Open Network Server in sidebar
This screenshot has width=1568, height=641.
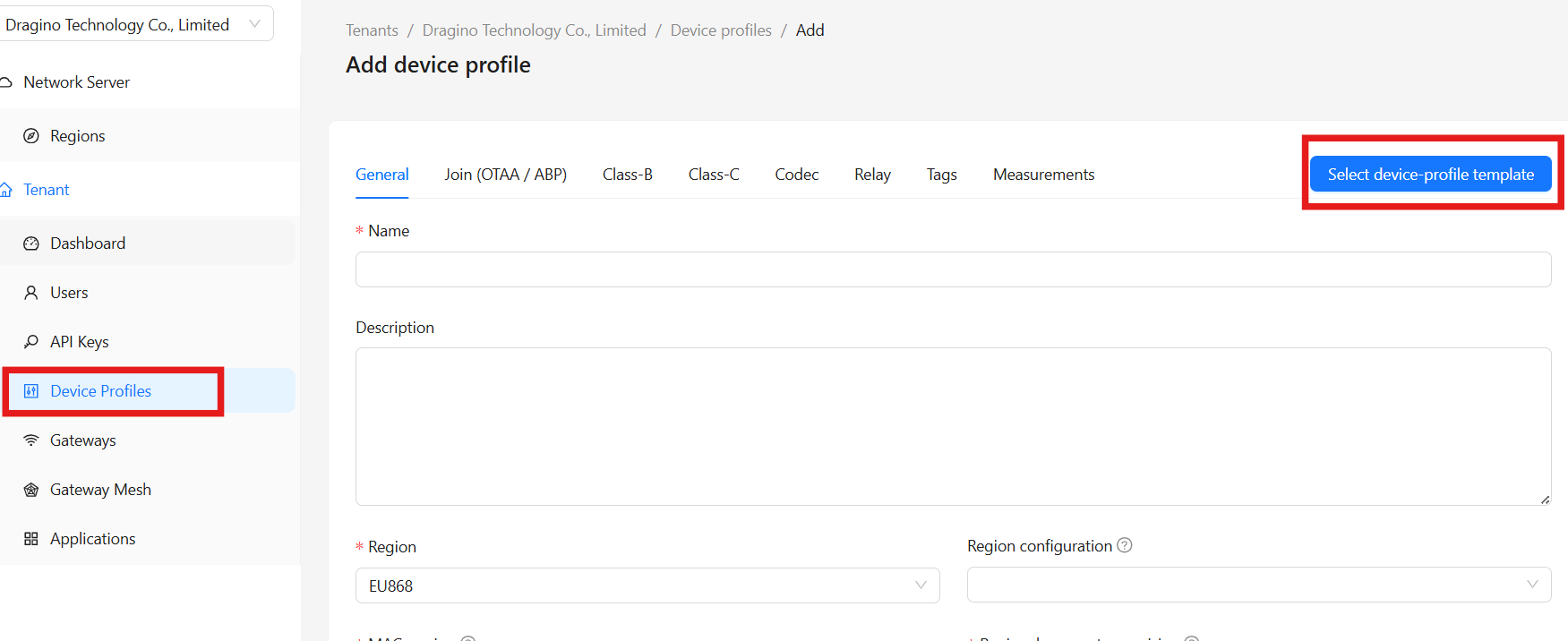click(77, 82)
